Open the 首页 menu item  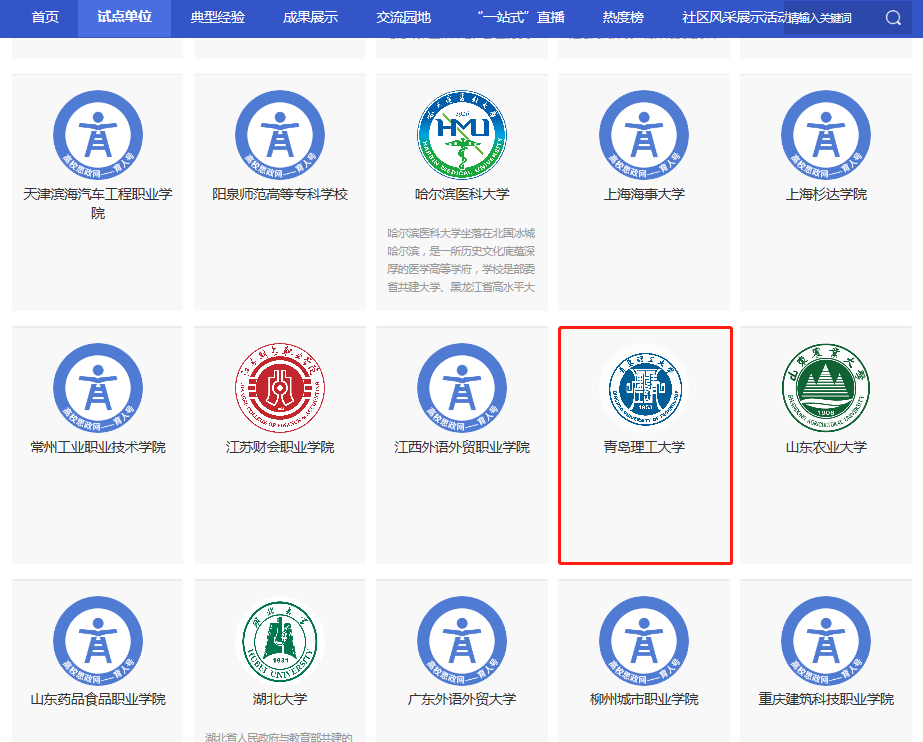(45, 18)
